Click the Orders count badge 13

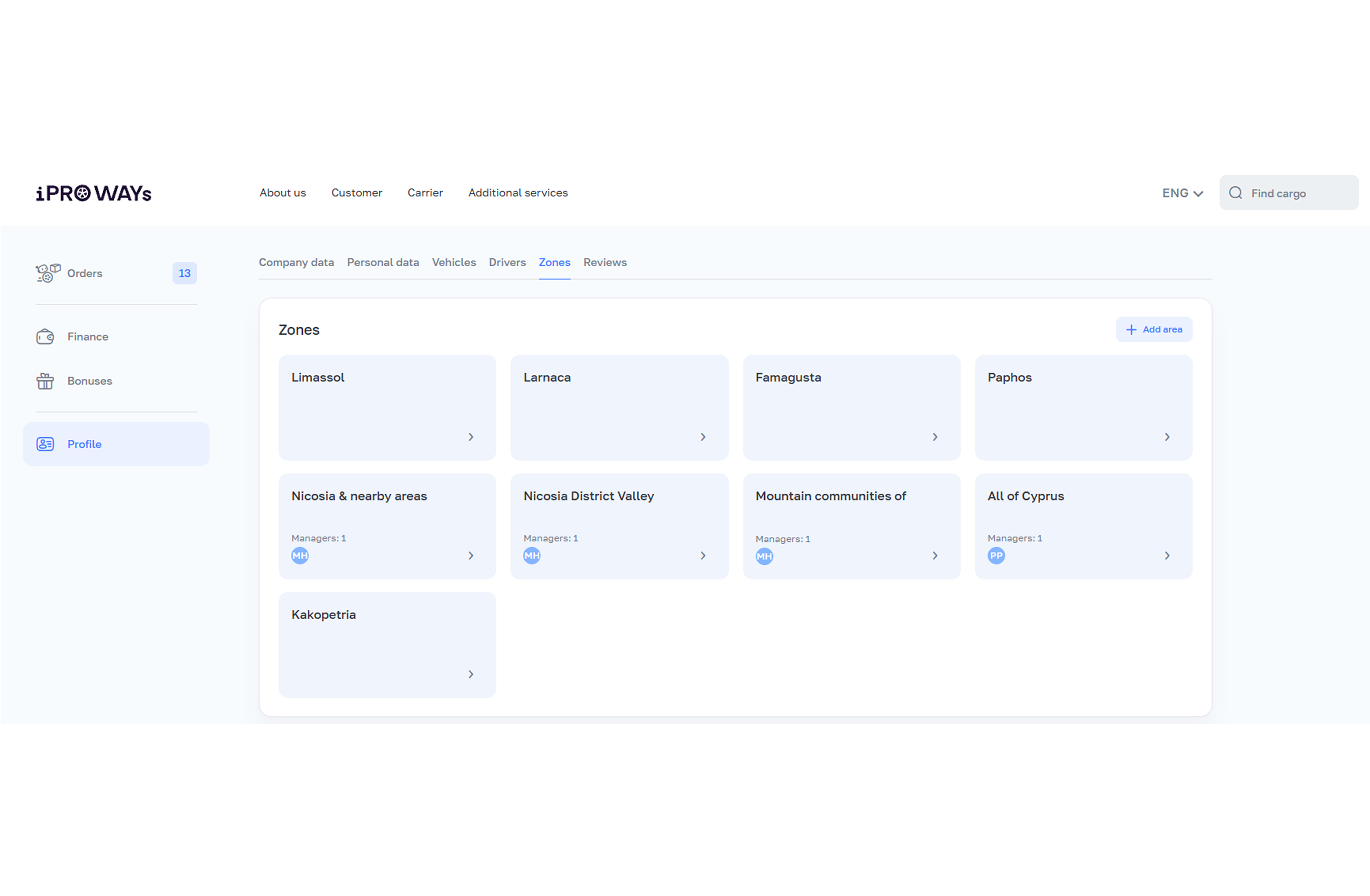(x=185, y=273)
